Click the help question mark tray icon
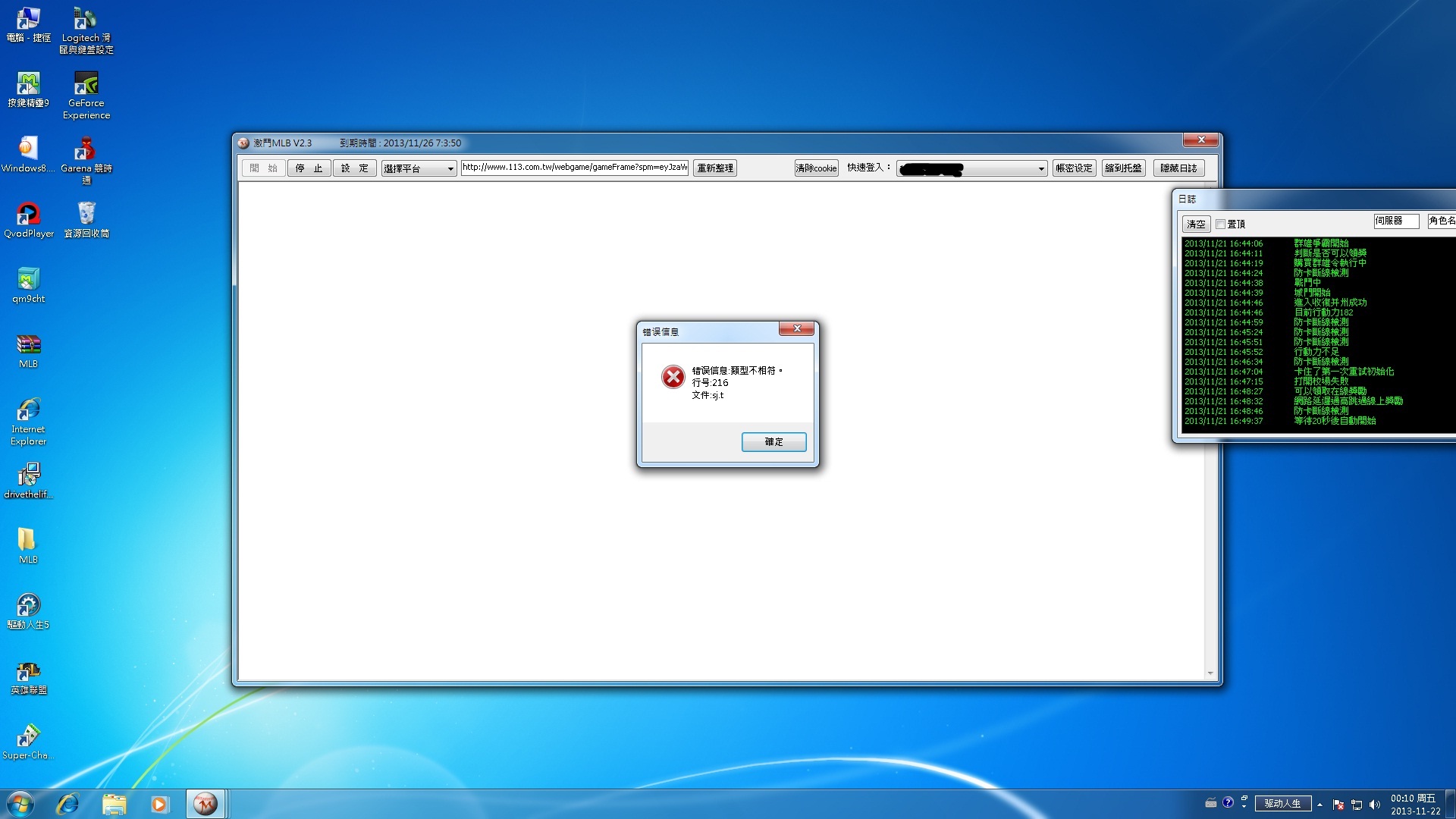1456x819 pixels. pyautogui.click(x=1228, y=802)
